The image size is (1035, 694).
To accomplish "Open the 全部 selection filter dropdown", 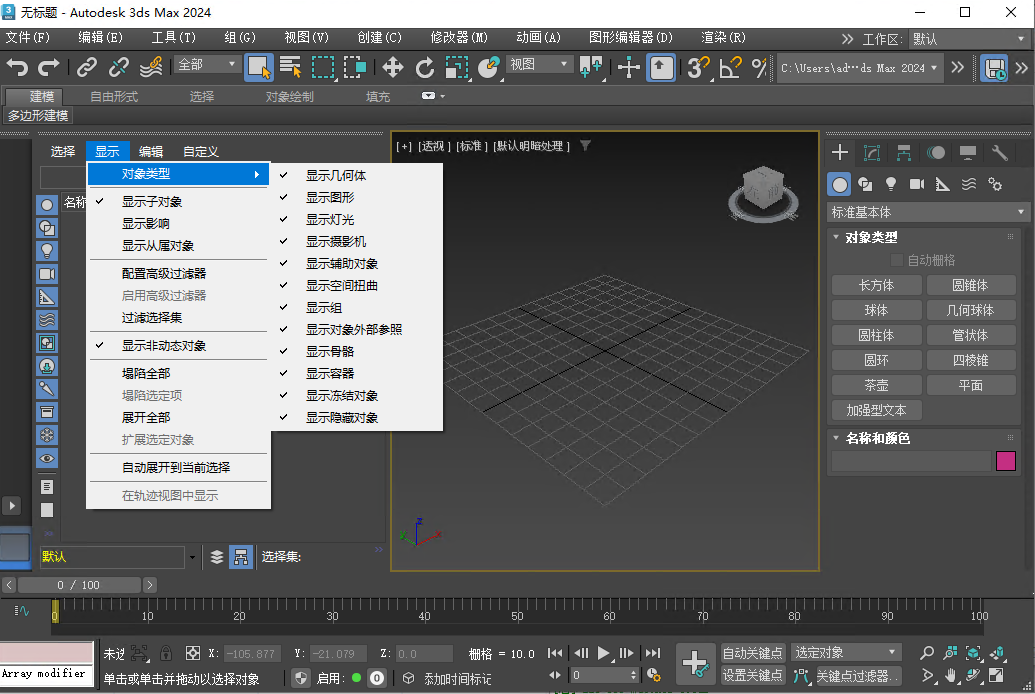I will click(207, 62).
